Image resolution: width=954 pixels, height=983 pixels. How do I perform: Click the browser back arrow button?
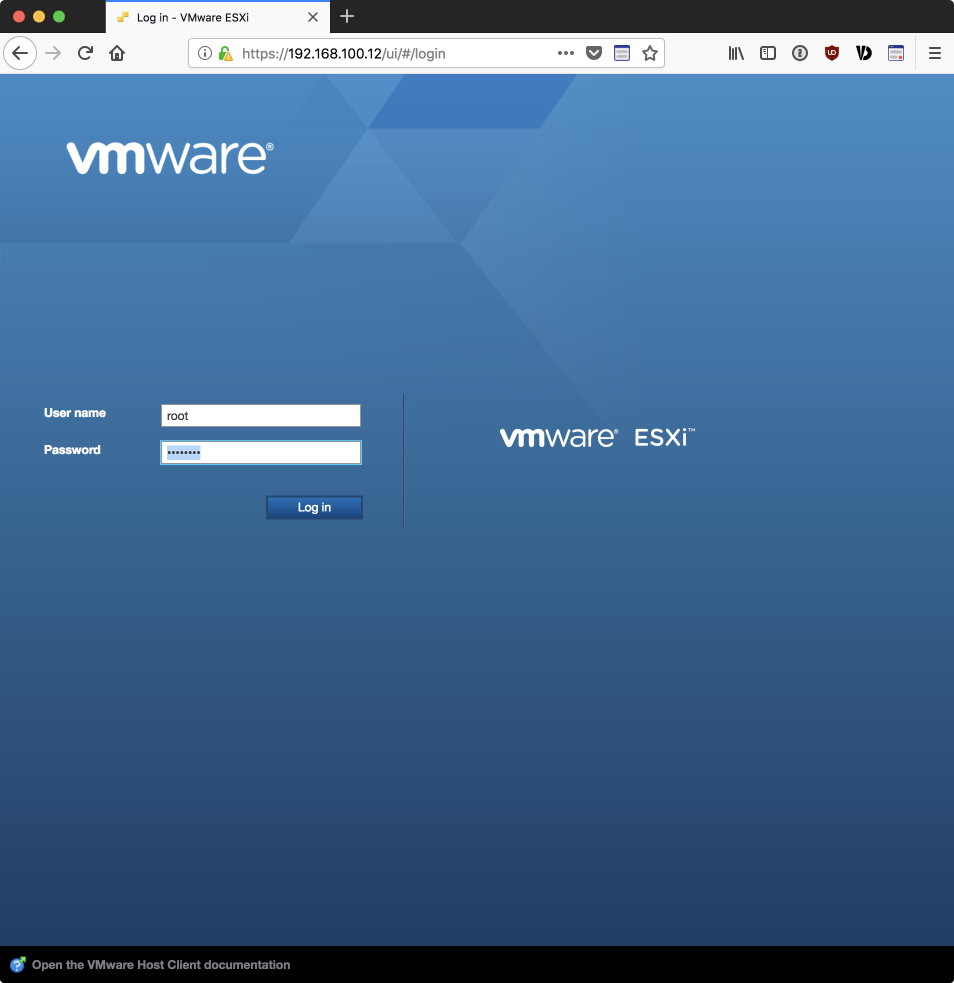pos(20,54)
